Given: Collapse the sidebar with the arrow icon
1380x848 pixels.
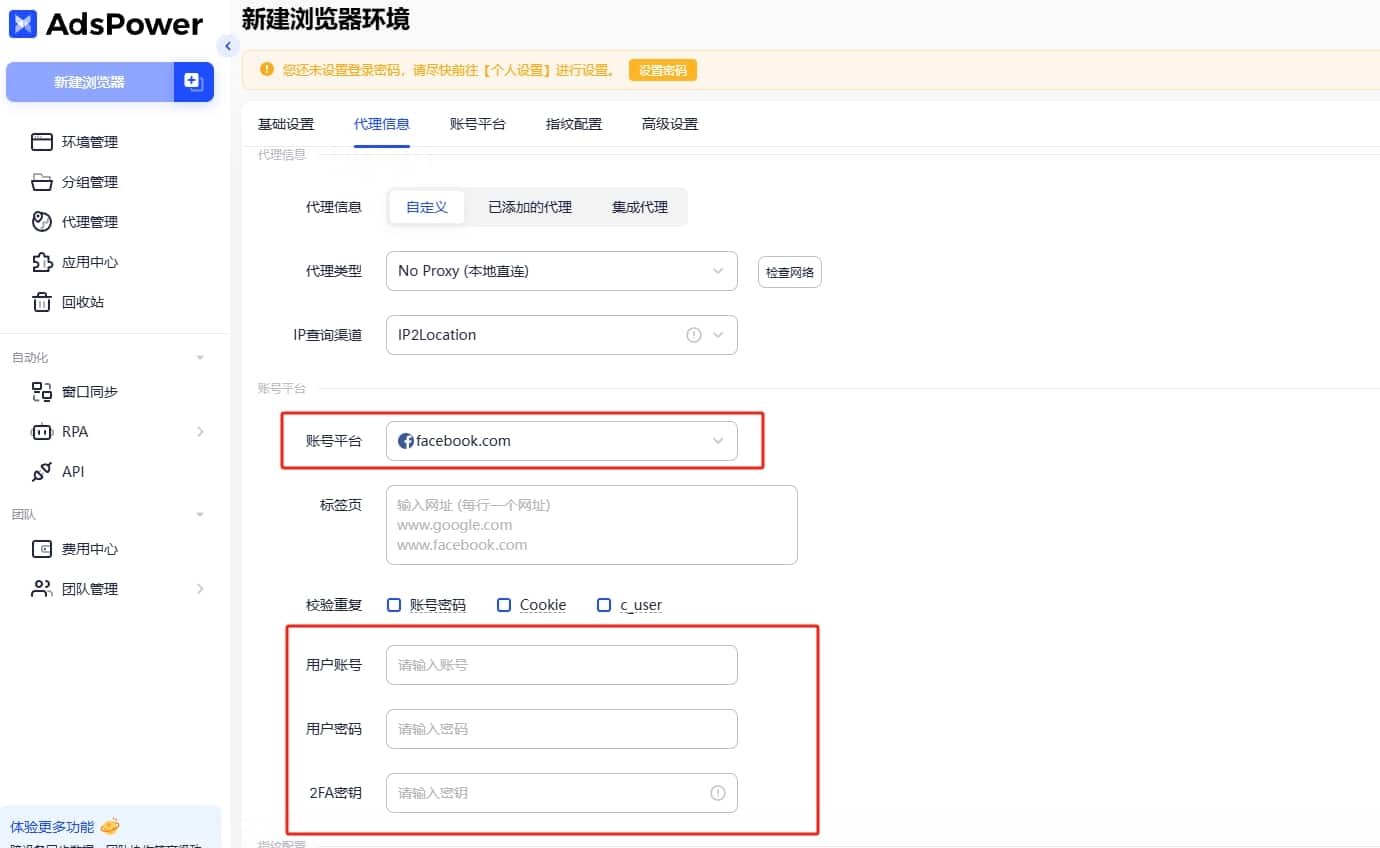Looking at the screenshot, I should coord(228,46).
